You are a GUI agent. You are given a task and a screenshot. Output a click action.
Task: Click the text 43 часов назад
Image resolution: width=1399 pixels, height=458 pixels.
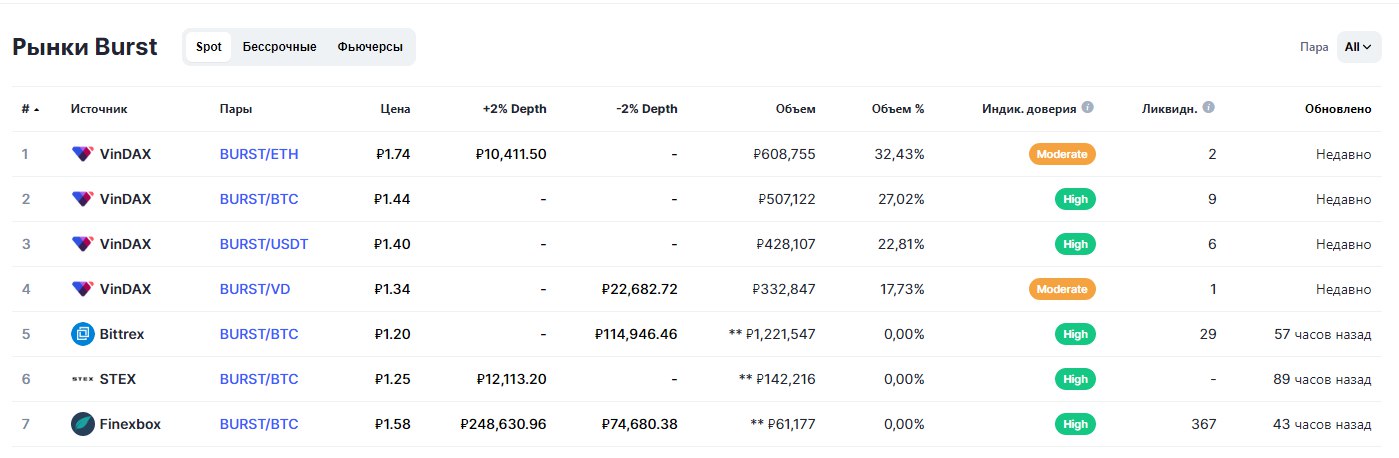1323,424
